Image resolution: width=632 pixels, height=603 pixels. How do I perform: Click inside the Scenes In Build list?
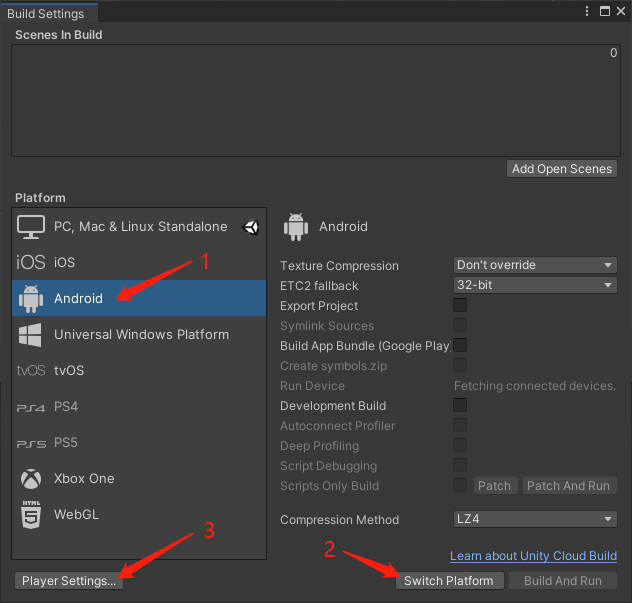(x=316, y=100)
